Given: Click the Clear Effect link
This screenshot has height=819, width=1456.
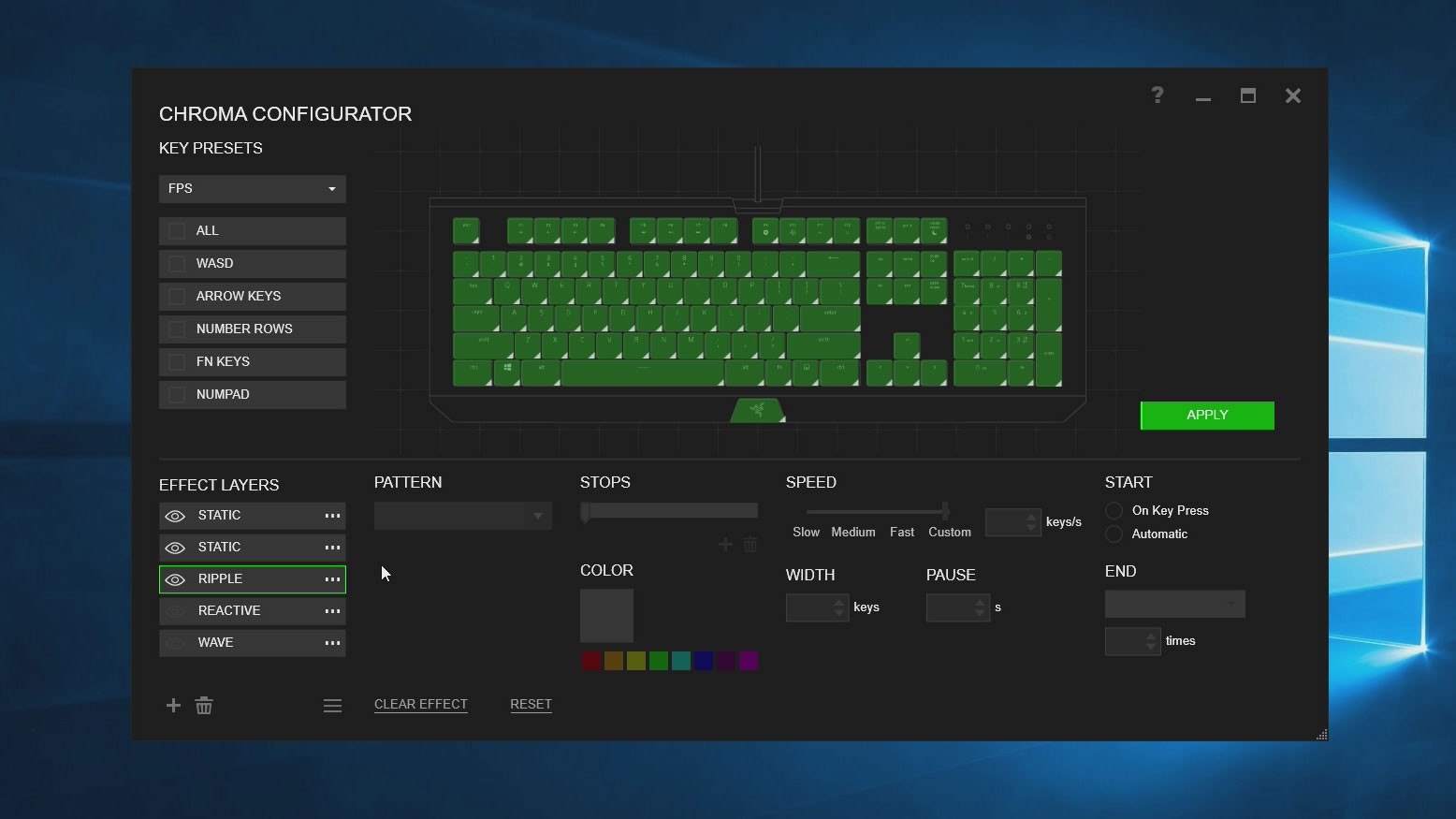Looking at the screenshot, I should [x=421, y=705].
